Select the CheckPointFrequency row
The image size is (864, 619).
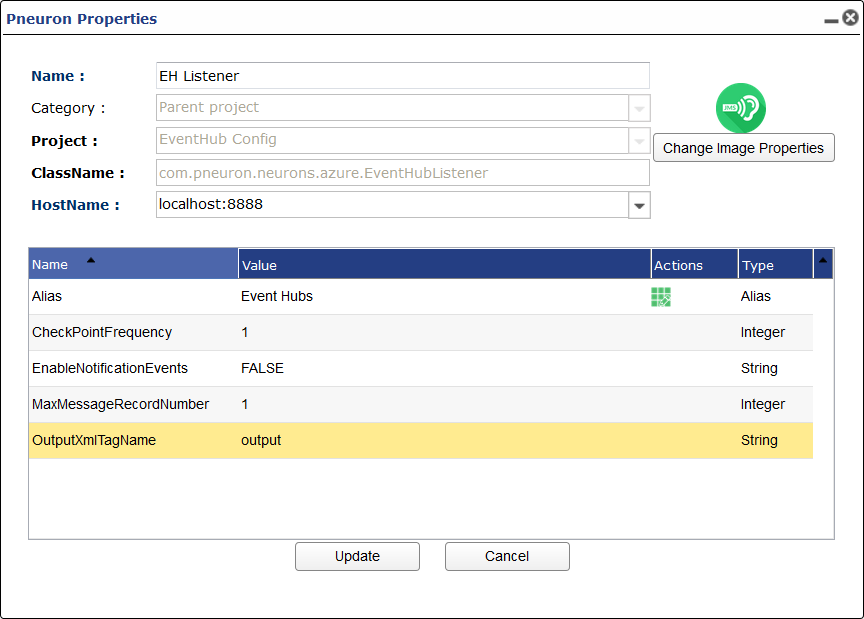421,332
